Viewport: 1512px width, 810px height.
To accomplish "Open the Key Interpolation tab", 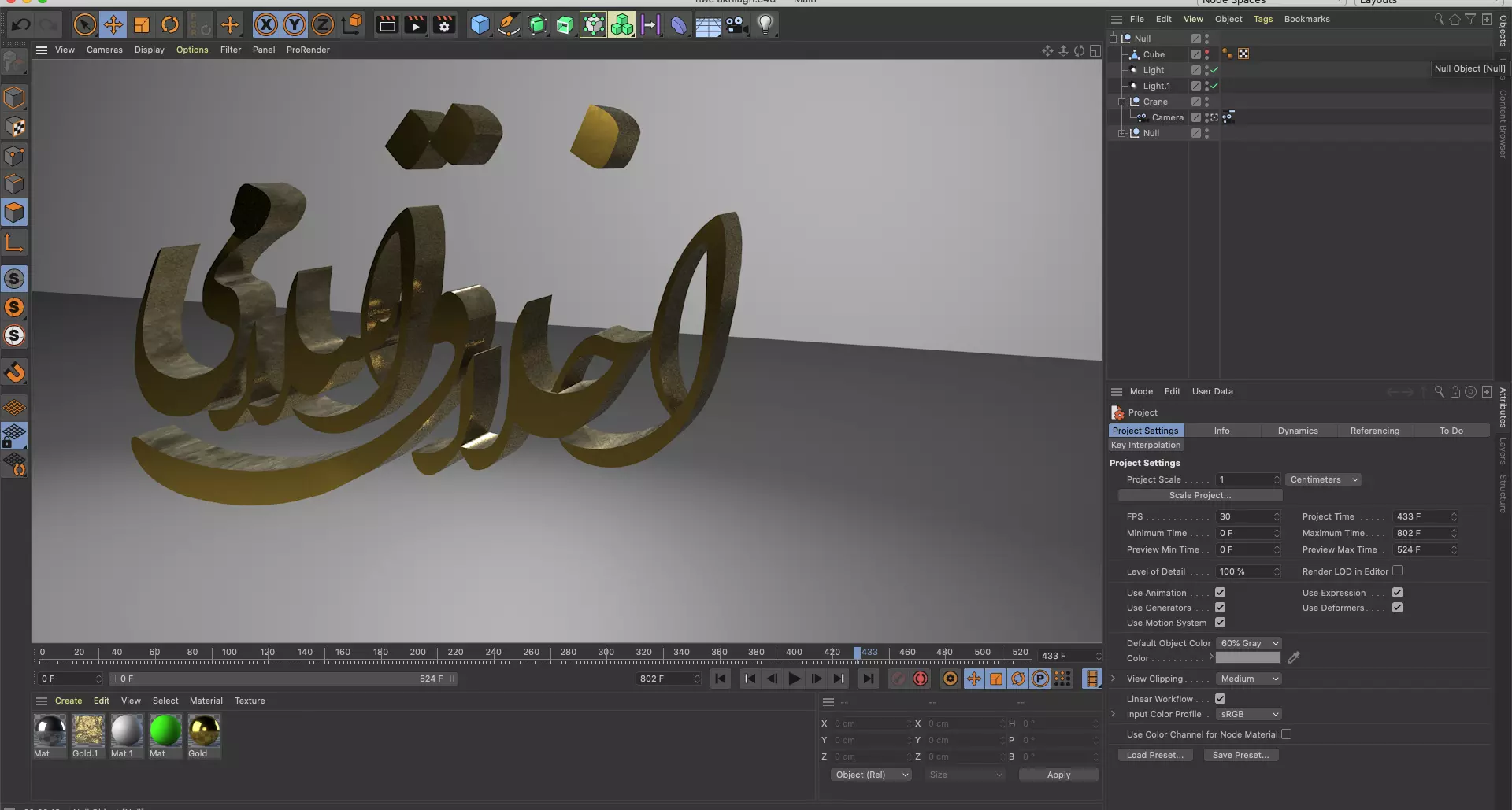I will (x=1146, y=445).
